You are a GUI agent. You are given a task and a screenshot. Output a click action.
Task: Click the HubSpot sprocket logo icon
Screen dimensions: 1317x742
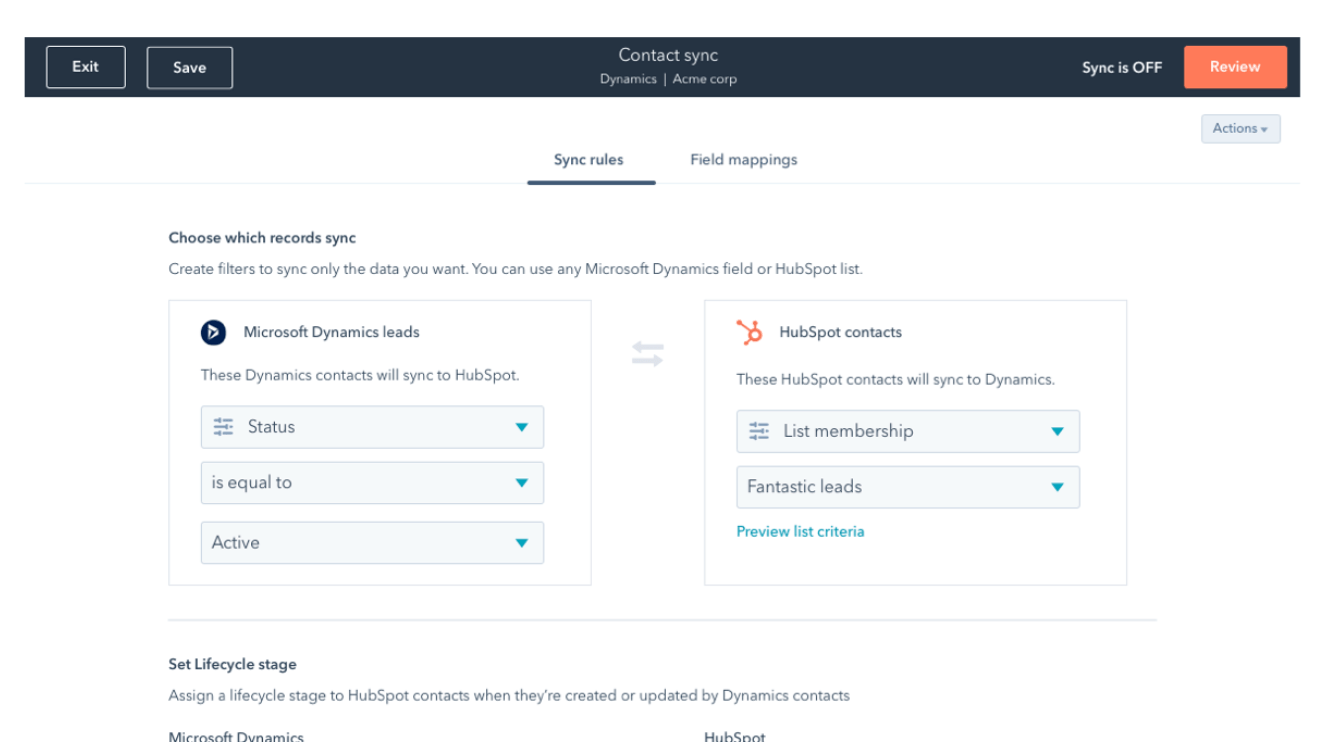click(x=749, y=332)
